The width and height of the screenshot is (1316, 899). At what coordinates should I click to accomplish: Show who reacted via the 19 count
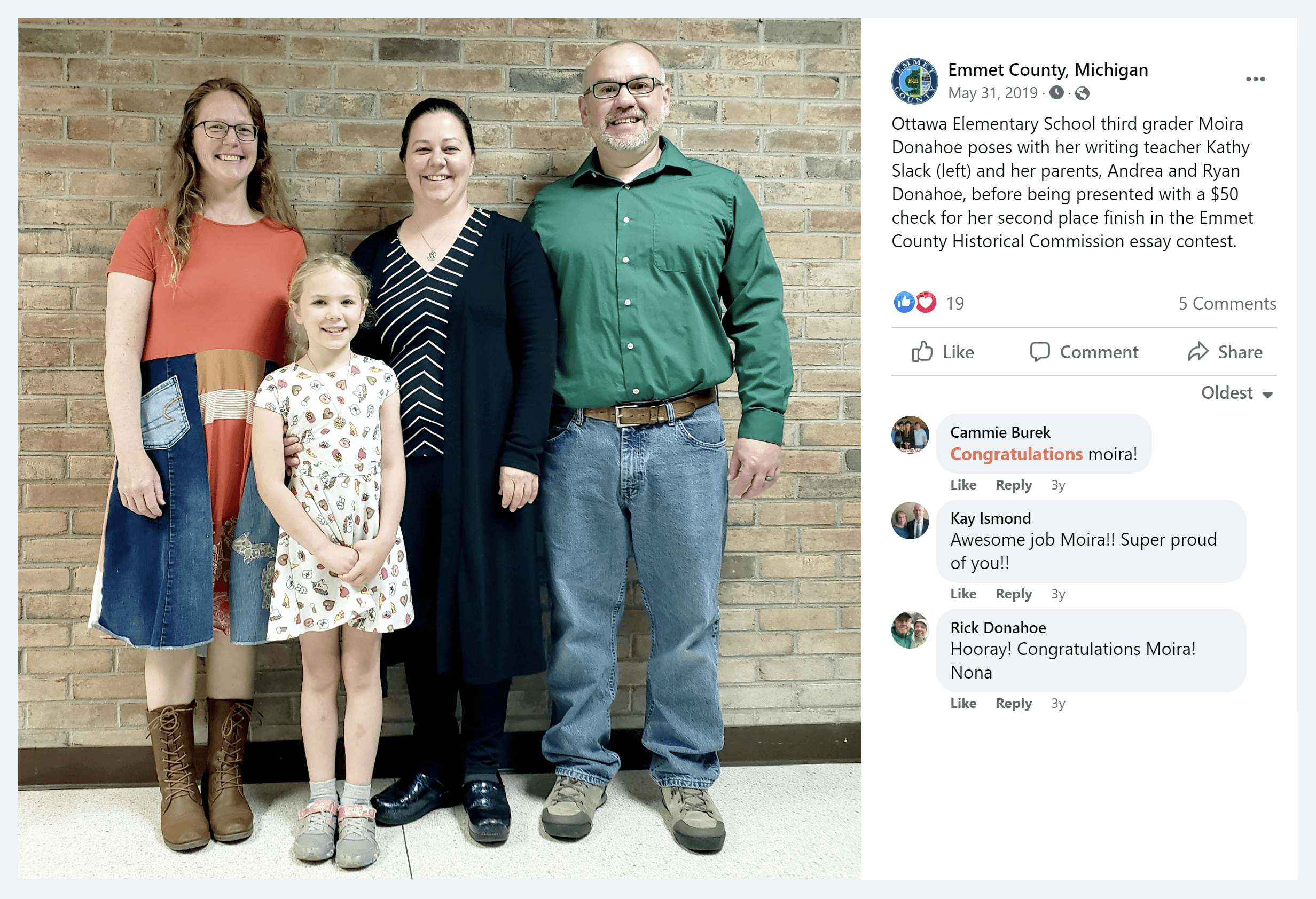pyautogui.click(x=955, y=303)
